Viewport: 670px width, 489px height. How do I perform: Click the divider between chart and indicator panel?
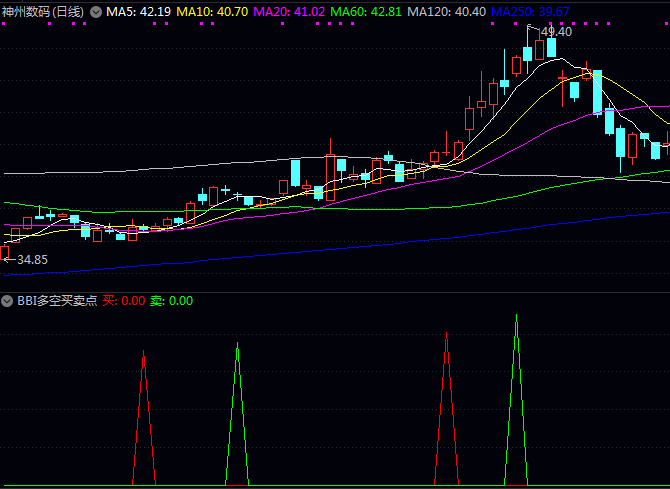[x=335, y=292]
